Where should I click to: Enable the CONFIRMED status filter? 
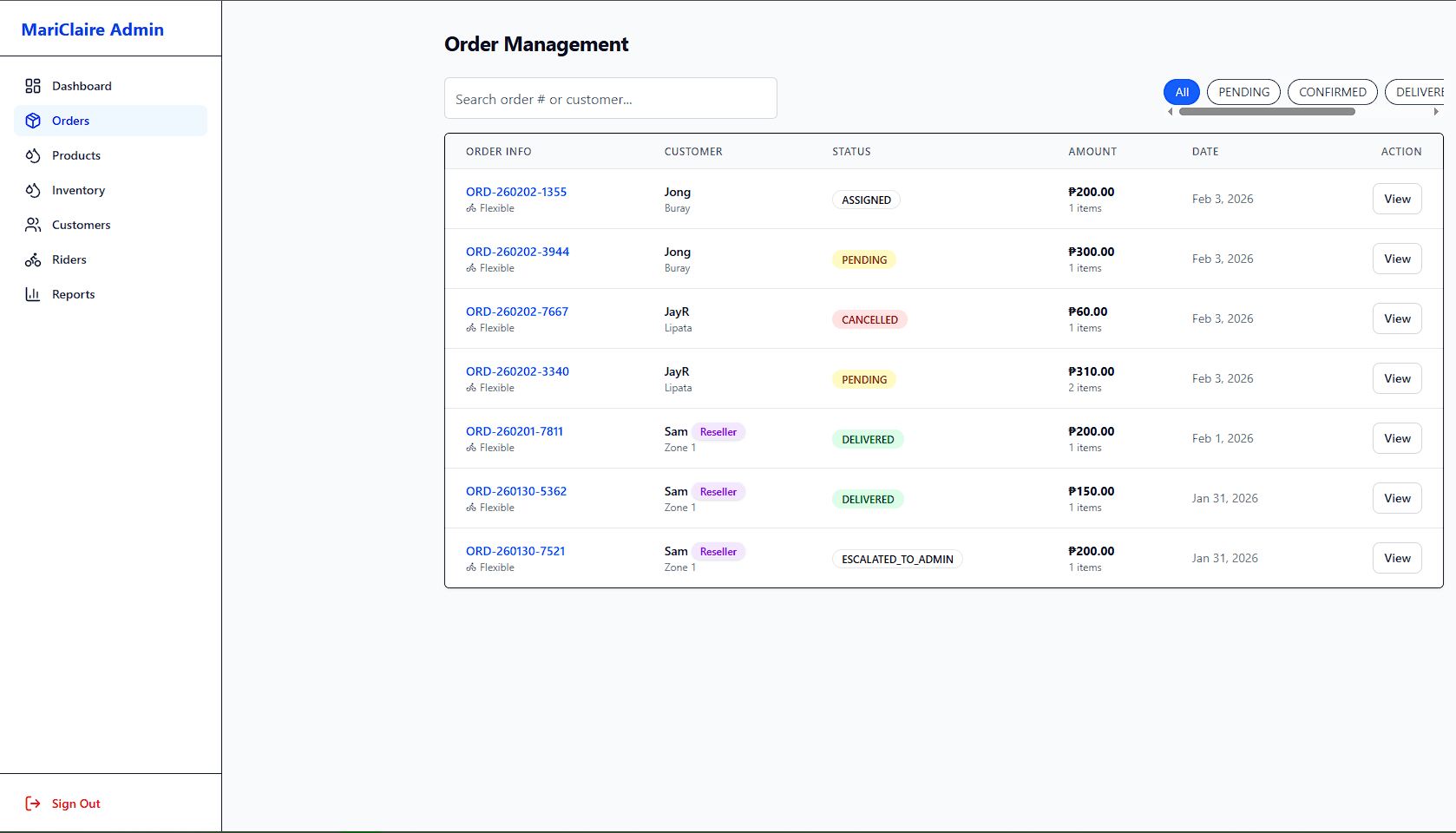point(1332,92)
